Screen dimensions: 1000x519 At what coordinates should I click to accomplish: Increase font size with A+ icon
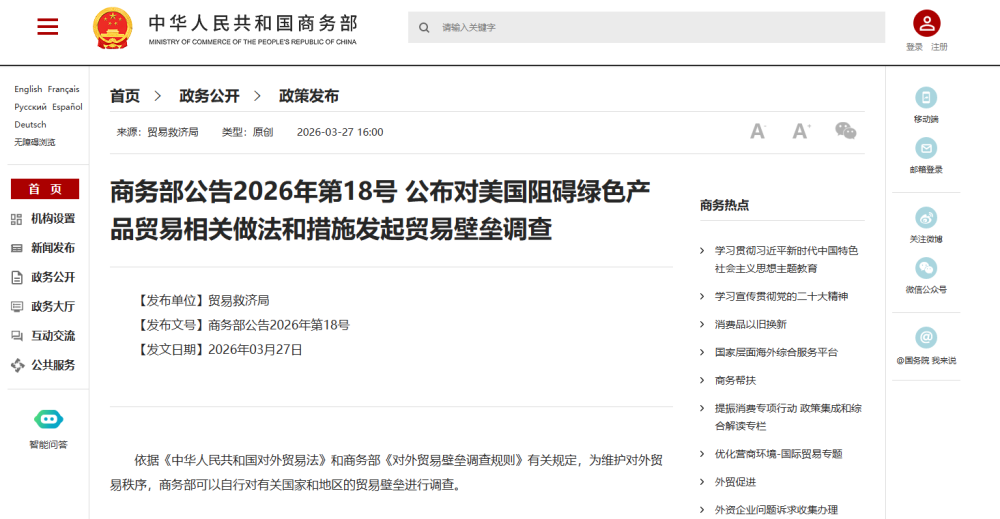pyautogui.click(x=801, y=131)
